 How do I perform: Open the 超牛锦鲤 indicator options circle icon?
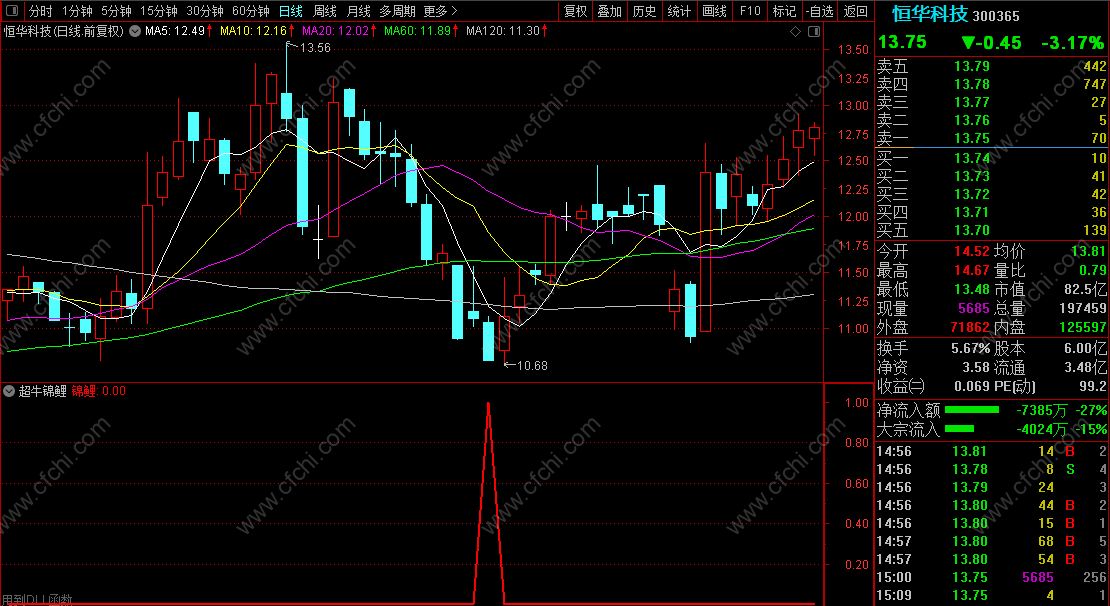[x=9, y=391]
